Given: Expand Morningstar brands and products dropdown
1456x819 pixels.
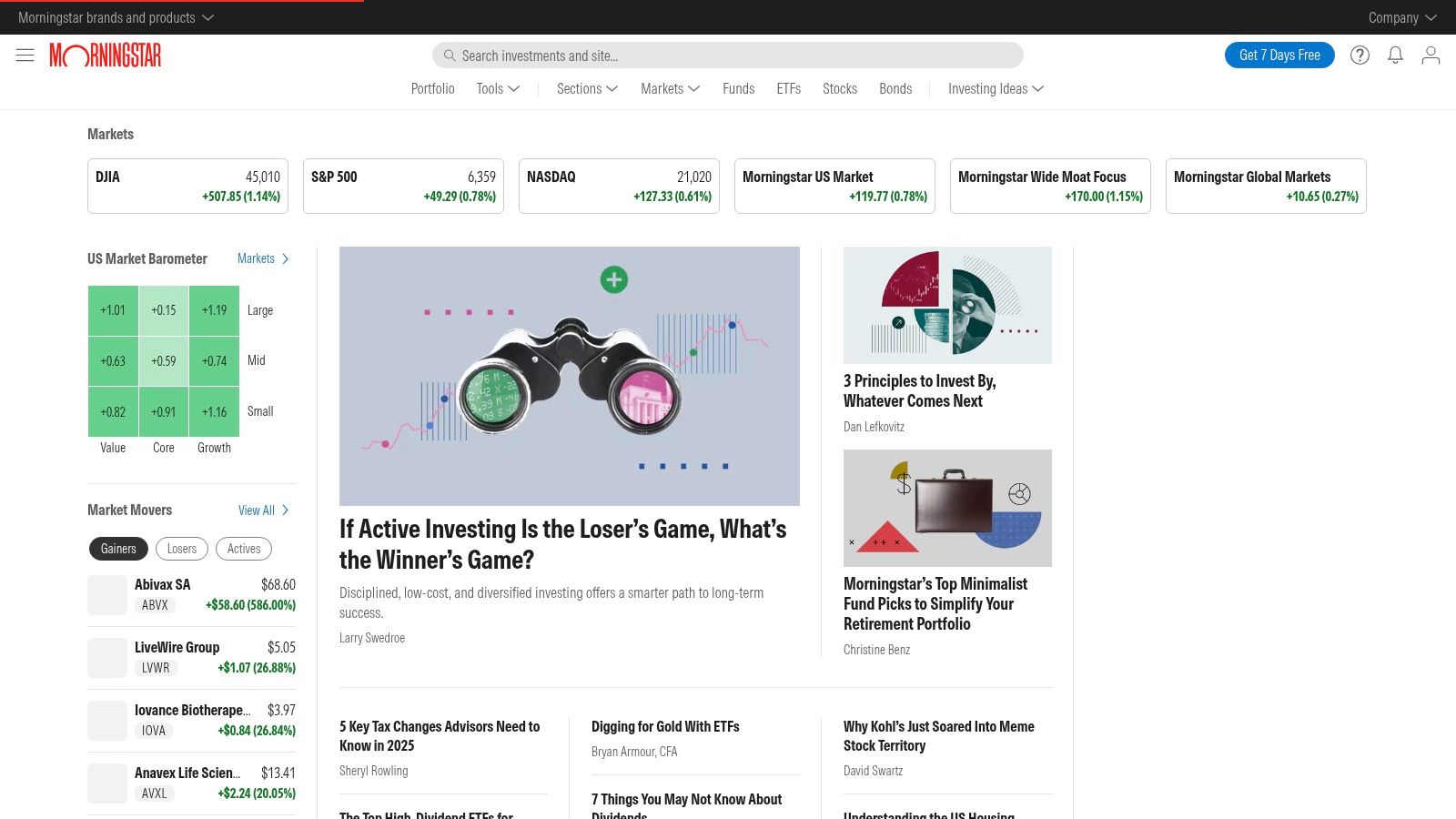Looking at the screenshot, I should [116, 17].
